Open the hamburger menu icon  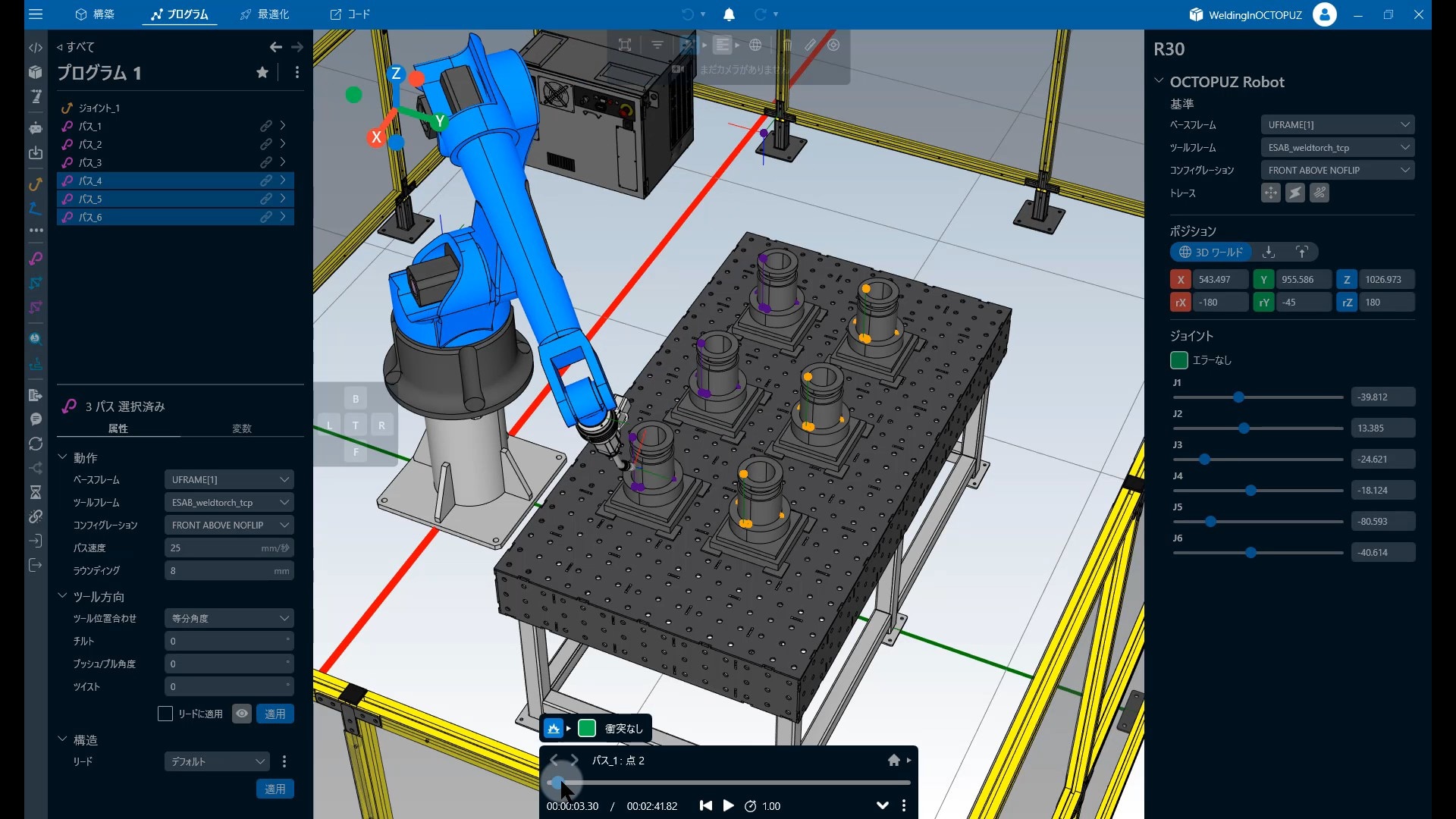[36, 14]
